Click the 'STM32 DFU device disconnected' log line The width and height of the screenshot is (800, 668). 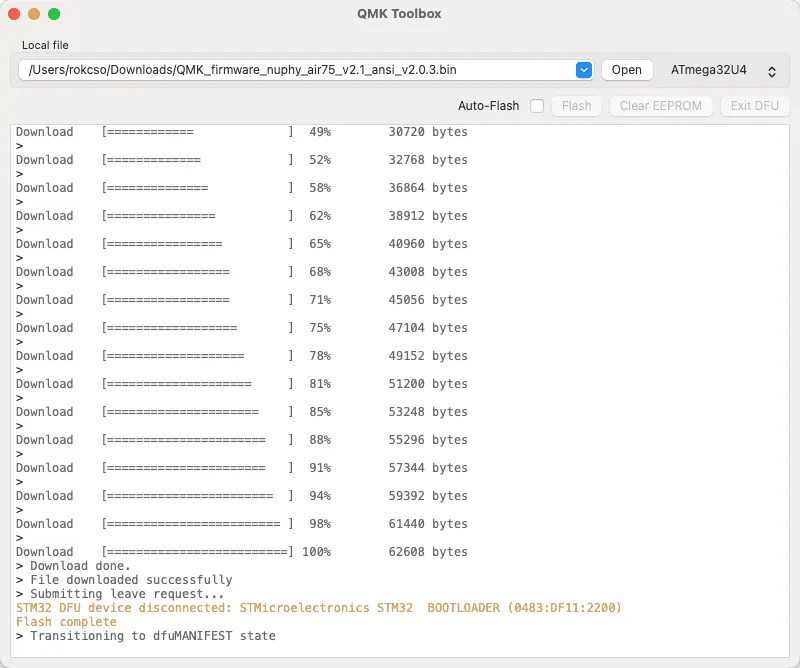point(319,608)
